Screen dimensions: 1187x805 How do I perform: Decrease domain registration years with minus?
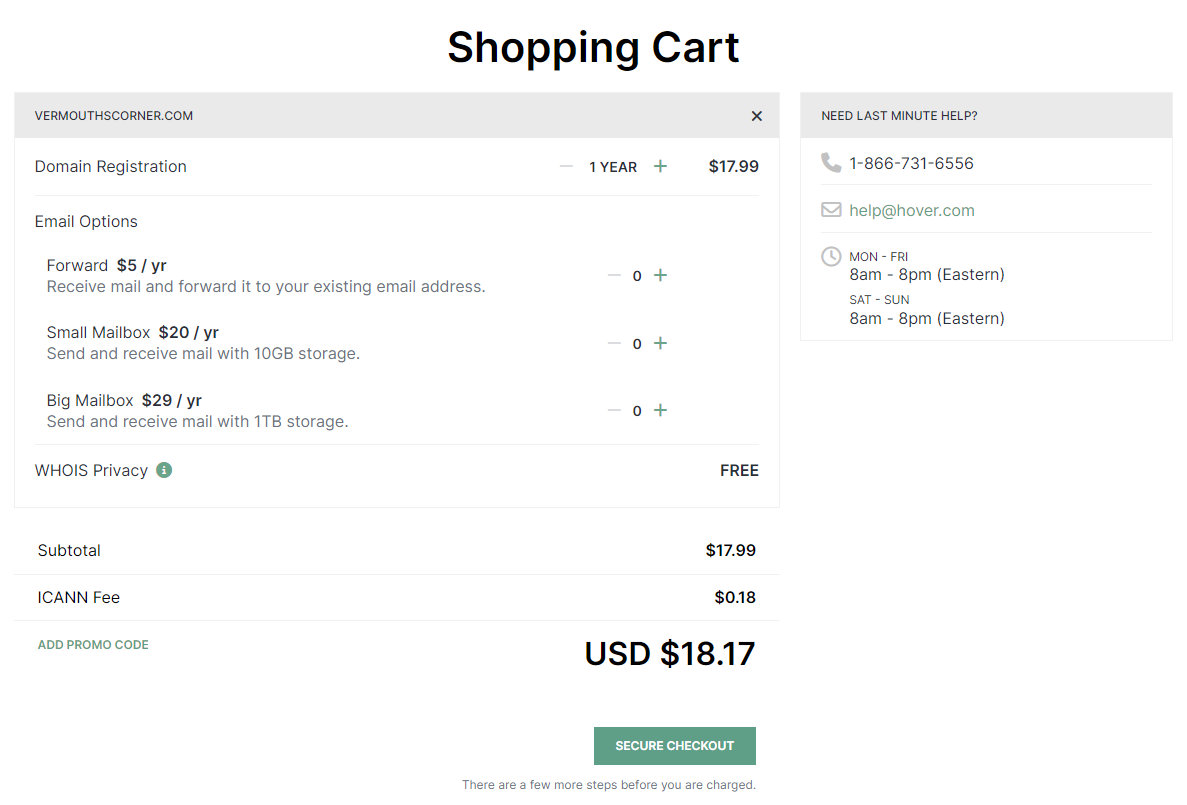point(566,166)
